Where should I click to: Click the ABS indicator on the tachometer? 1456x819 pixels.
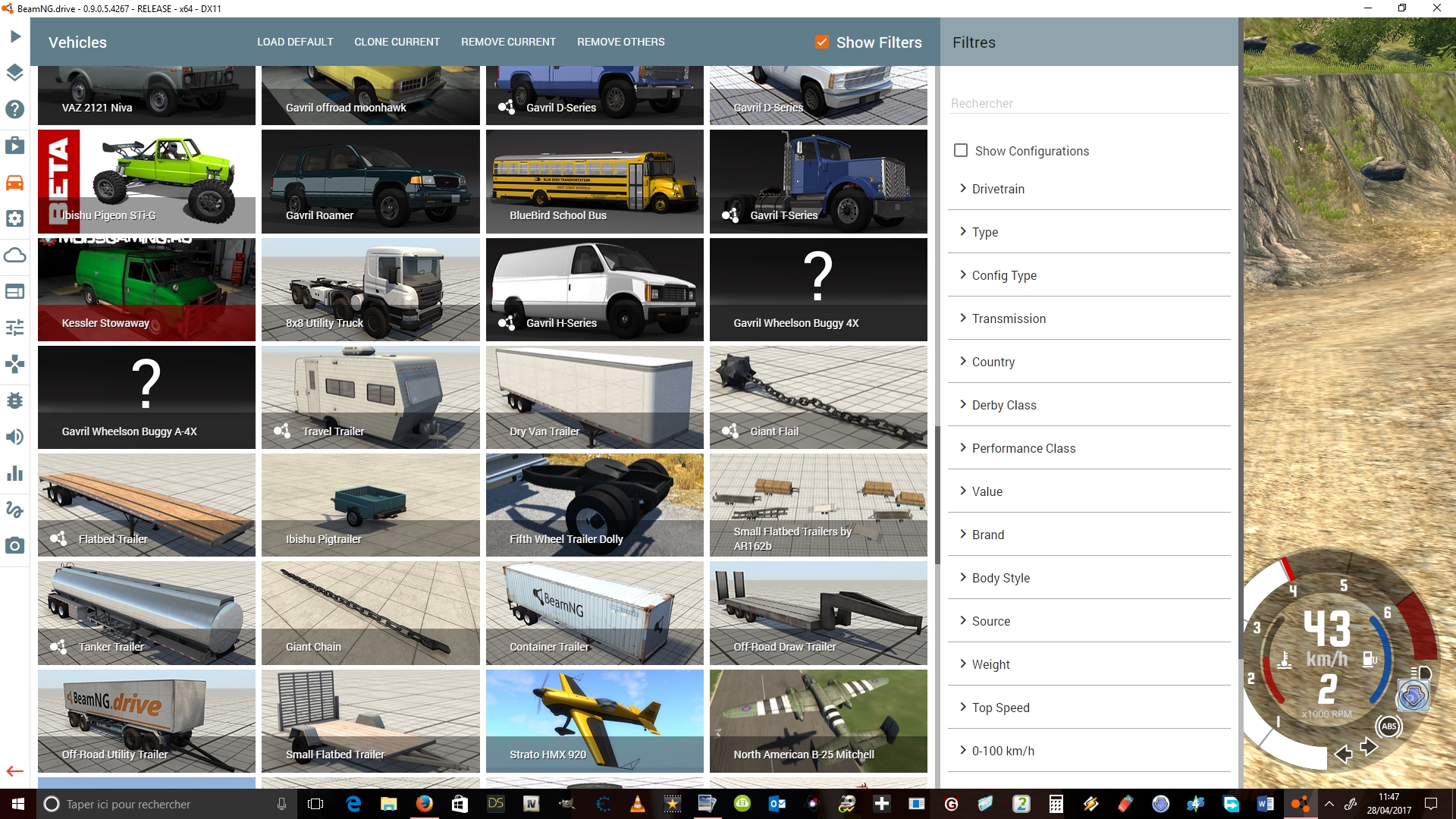click(x=1389, y=726)
